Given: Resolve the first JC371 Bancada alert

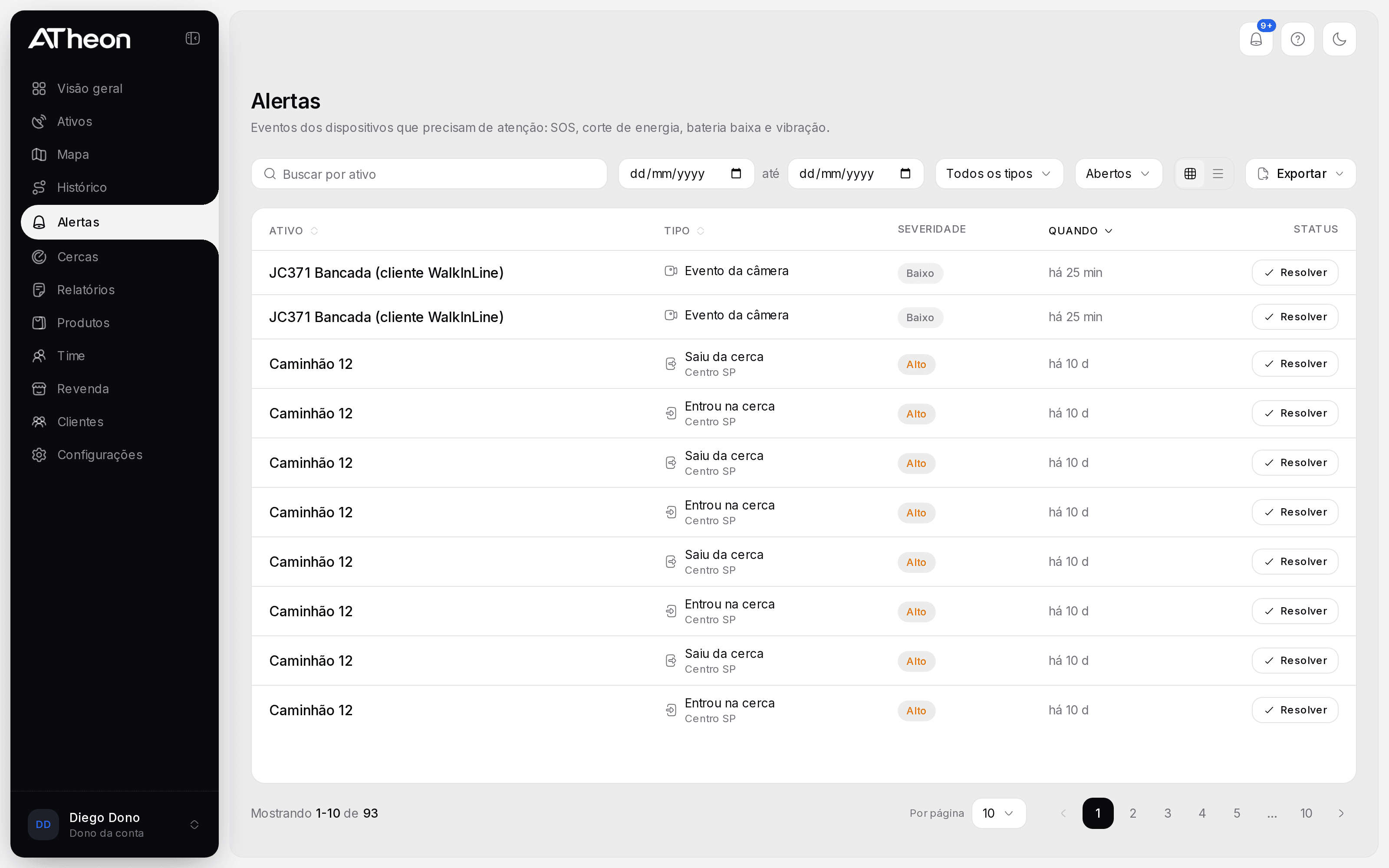Looking at the screenshot, I should [1295, 273].
